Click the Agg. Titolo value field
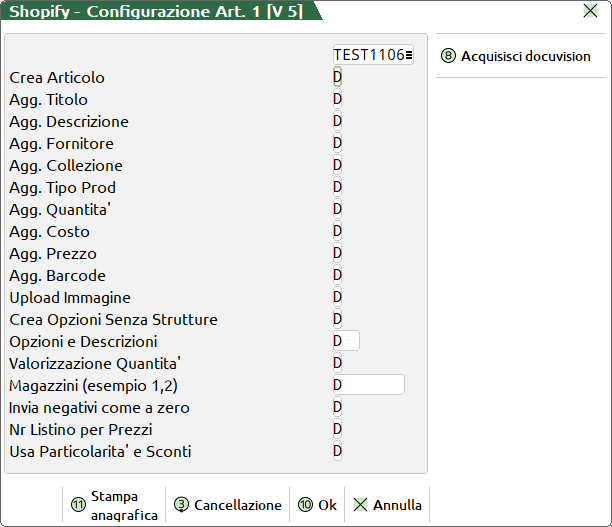This screenshot has width=612, height=527. click(x=338, y=100)
